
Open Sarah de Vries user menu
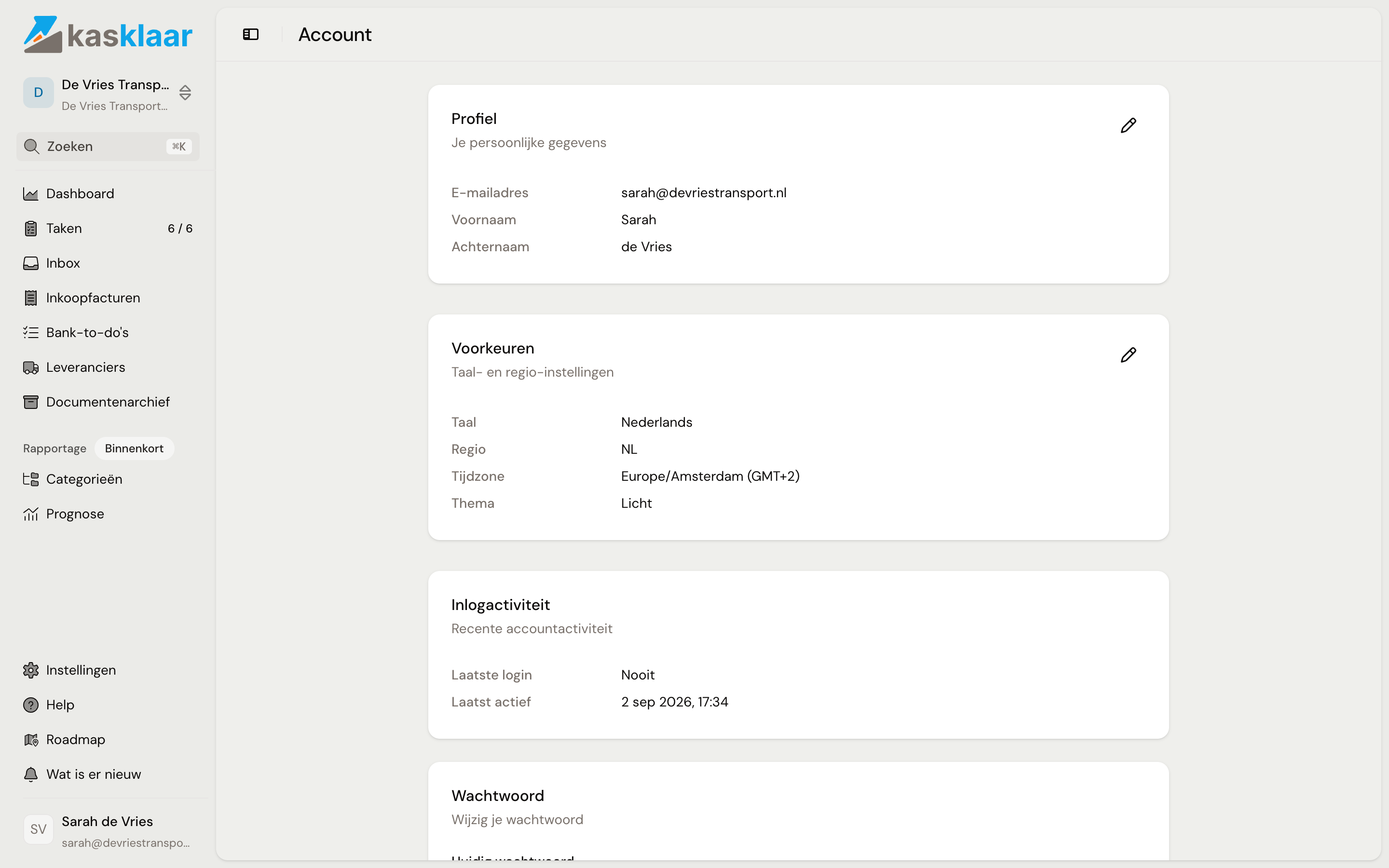(108, 830)
